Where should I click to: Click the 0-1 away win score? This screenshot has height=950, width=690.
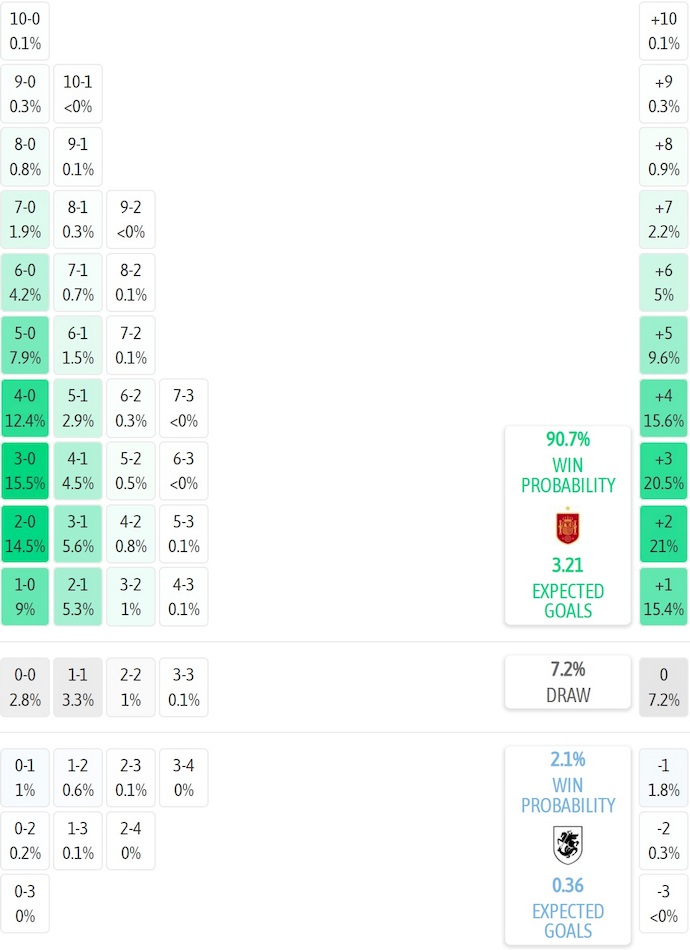[x=25, y=777]
